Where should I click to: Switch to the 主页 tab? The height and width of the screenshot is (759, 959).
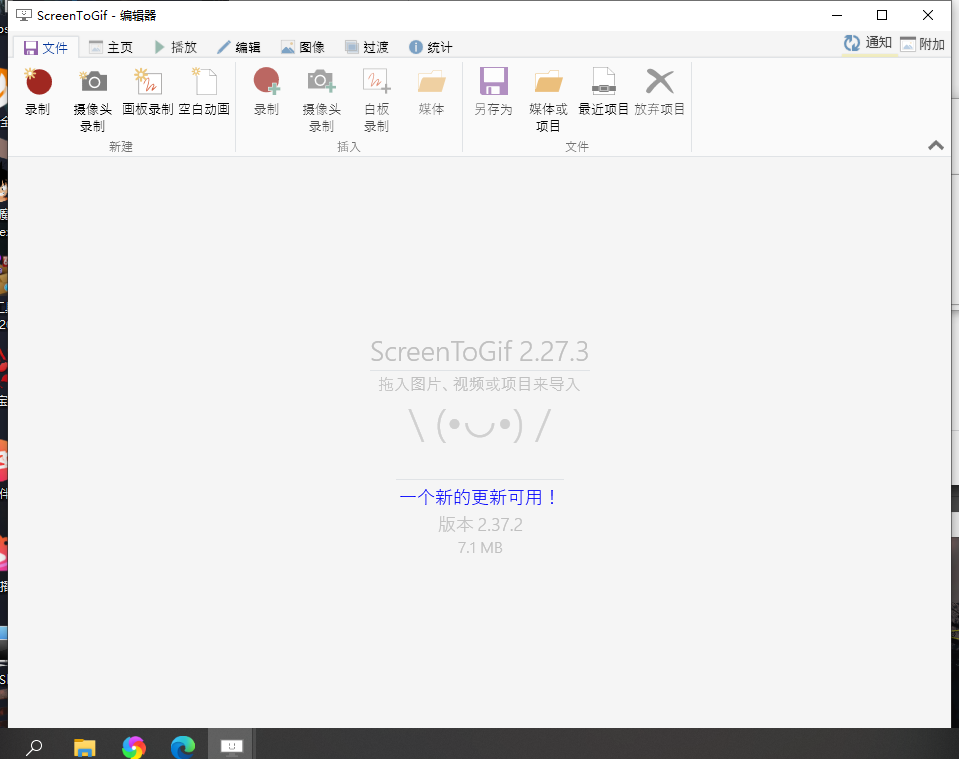tap(110, 47)
